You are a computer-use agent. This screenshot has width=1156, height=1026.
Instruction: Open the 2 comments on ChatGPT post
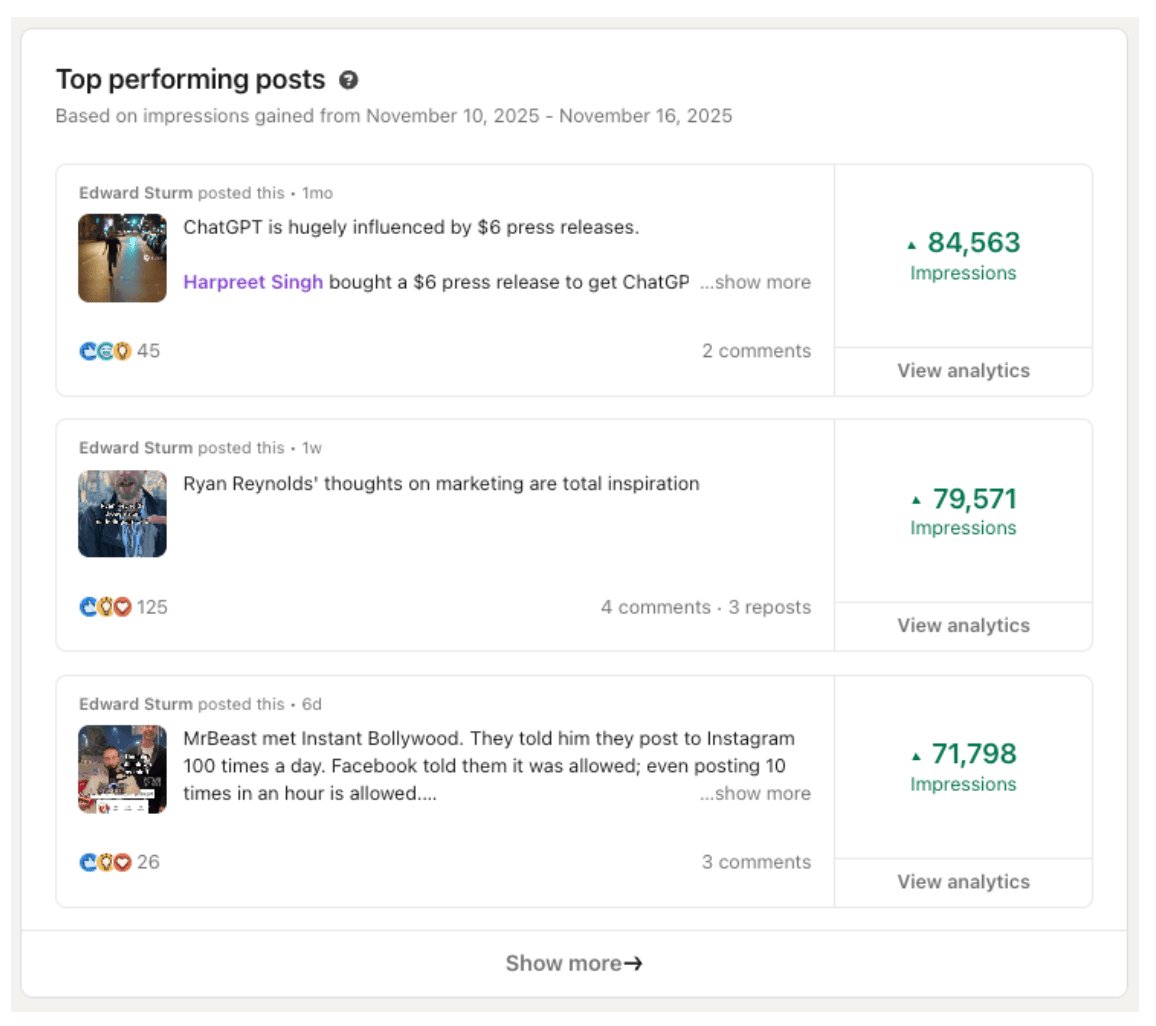756,351
